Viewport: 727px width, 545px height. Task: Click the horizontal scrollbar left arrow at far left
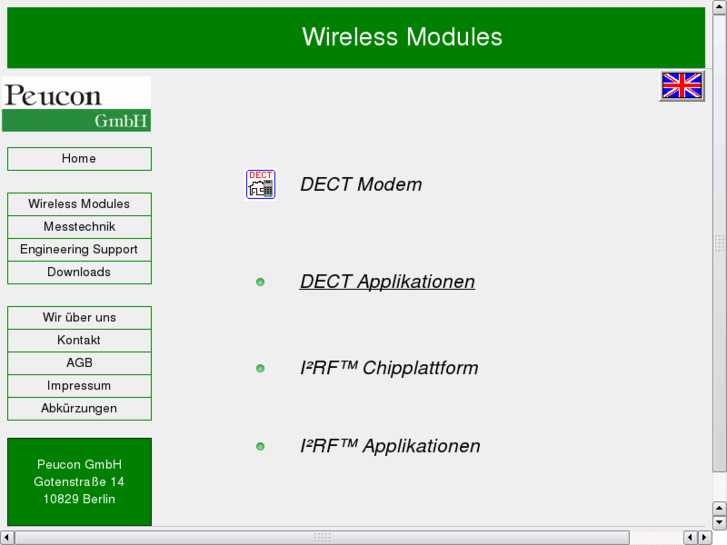point(6,538)
